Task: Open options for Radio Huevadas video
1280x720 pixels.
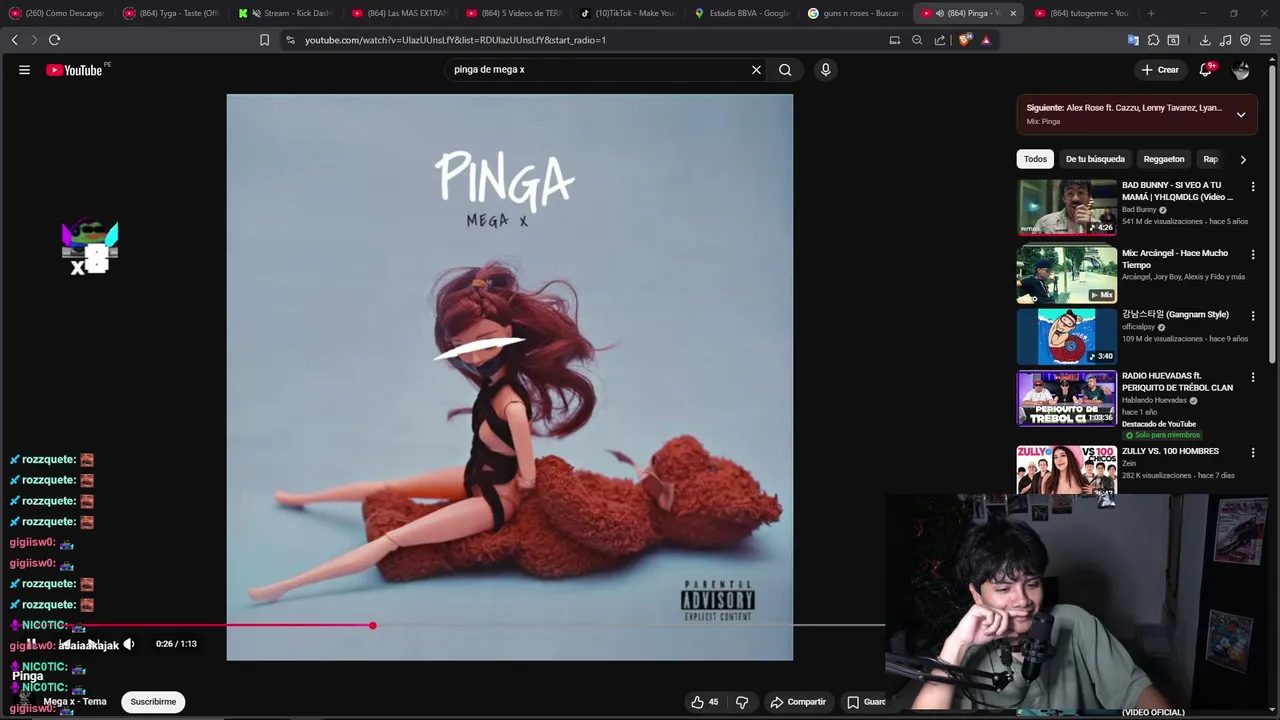Action: point(1253,377)
